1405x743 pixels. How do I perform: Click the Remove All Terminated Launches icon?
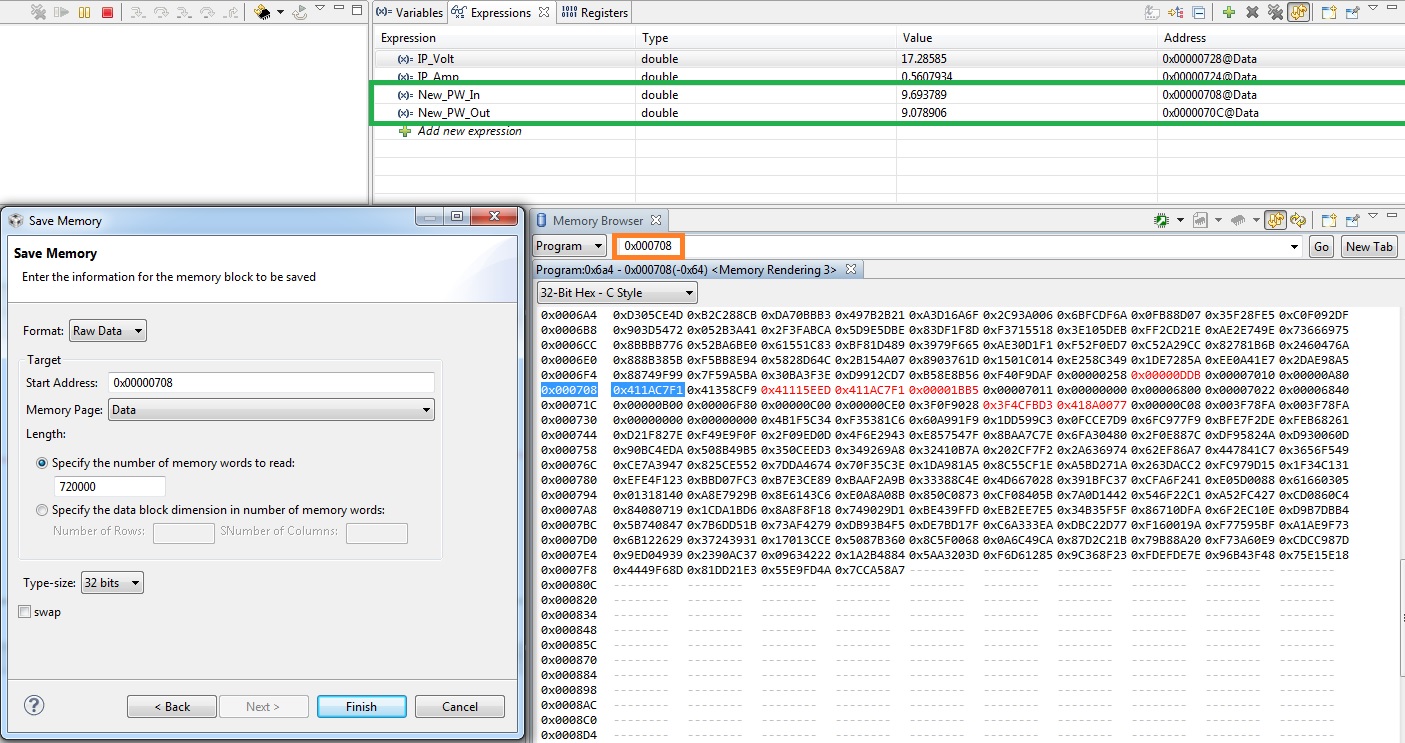click(38, 13)
